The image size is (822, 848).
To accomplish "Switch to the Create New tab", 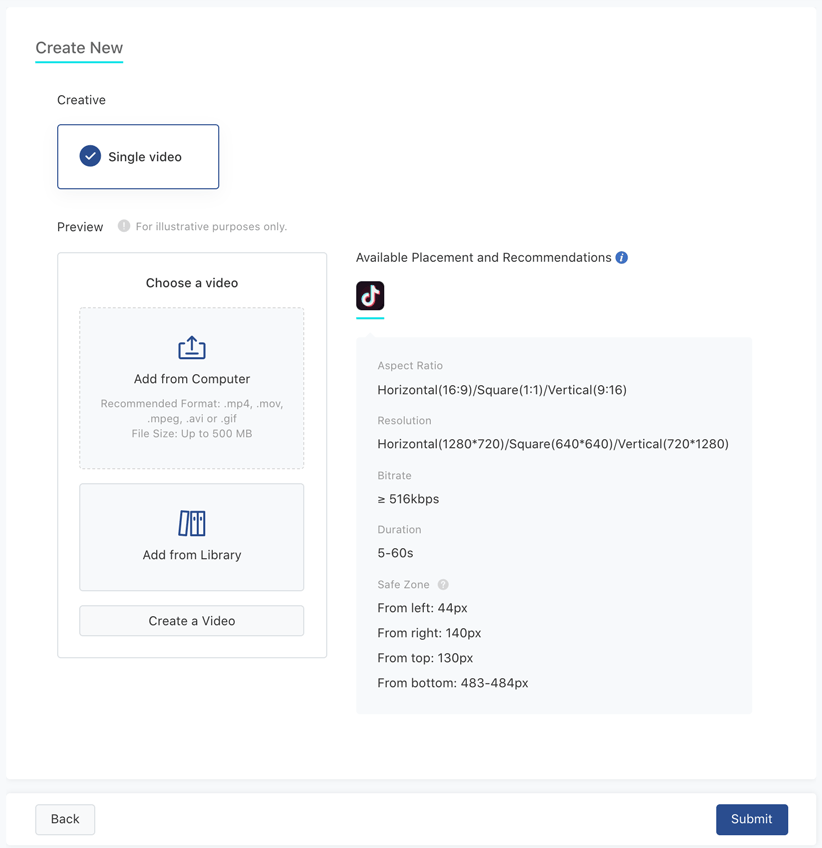I will 79,48.
